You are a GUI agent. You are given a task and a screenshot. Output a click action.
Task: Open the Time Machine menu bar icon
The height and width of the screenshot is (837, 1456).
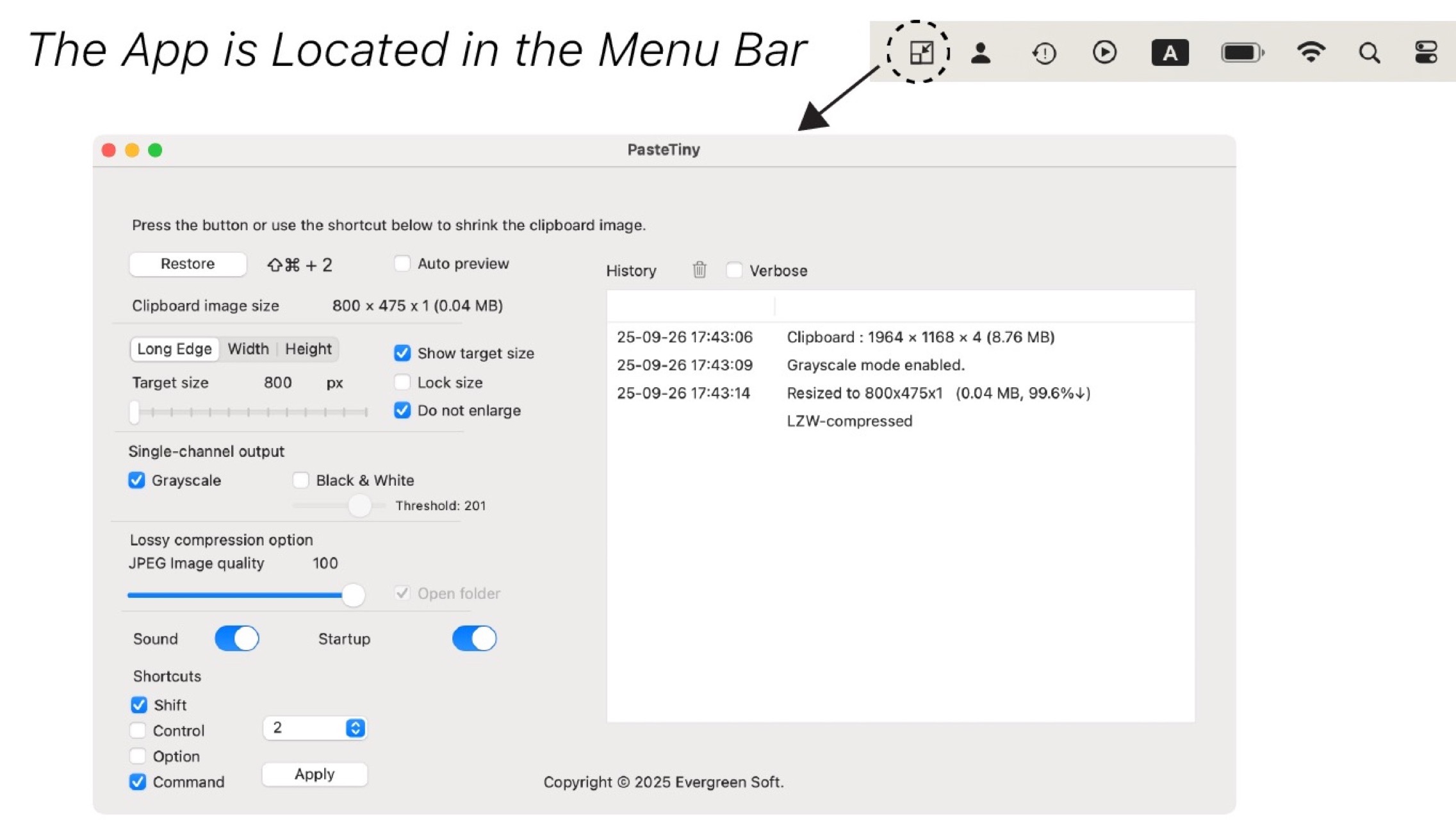[1043, 53]
